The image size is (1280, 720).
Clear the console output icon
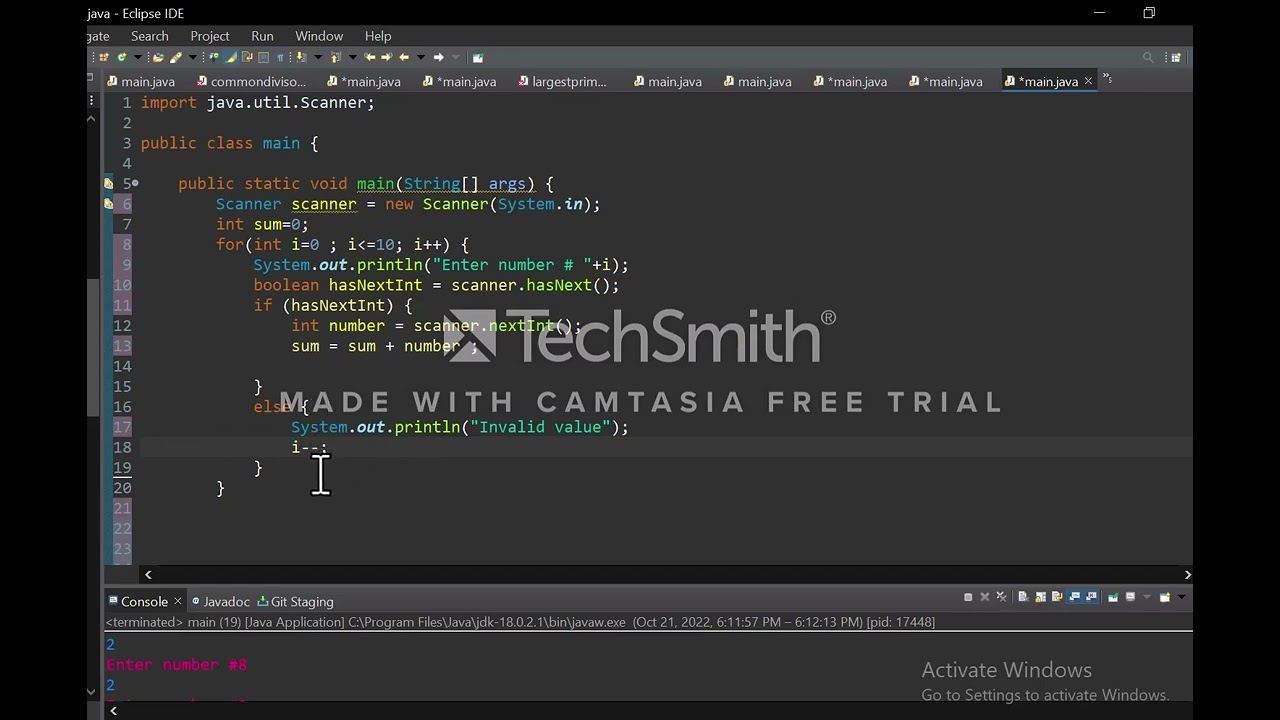[x=1024, y=597]
